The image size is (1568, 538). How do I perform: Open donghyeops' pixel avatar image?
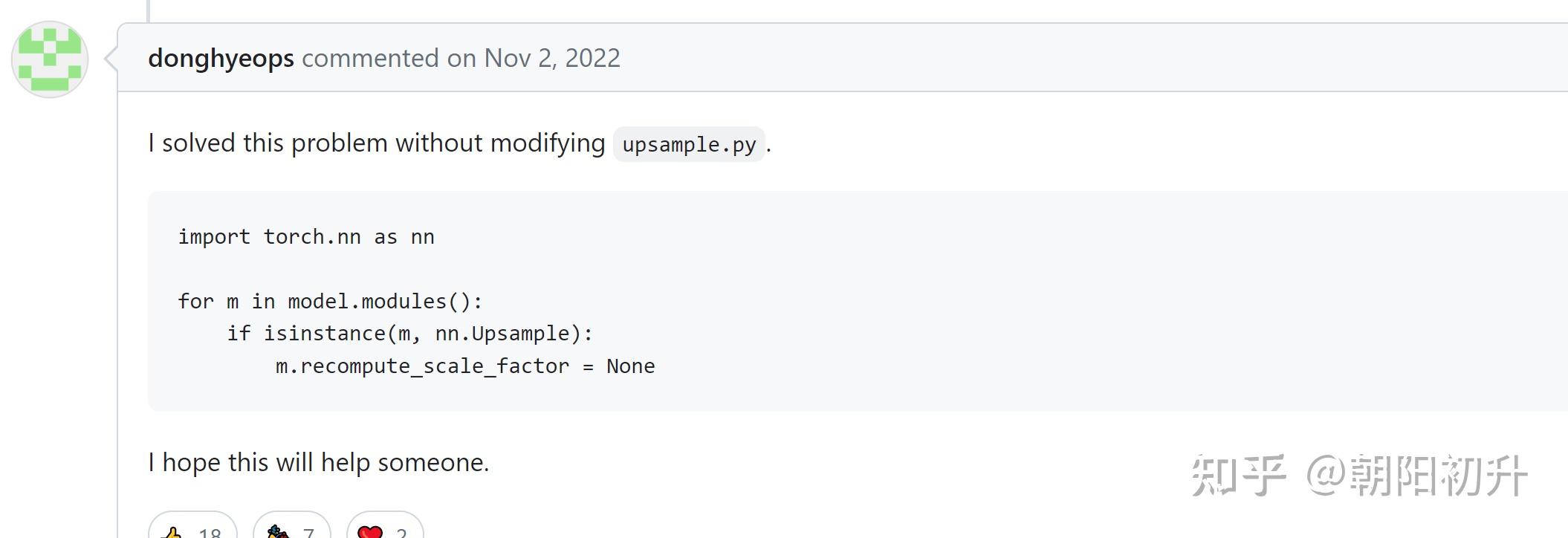click(x=50, y=59)
